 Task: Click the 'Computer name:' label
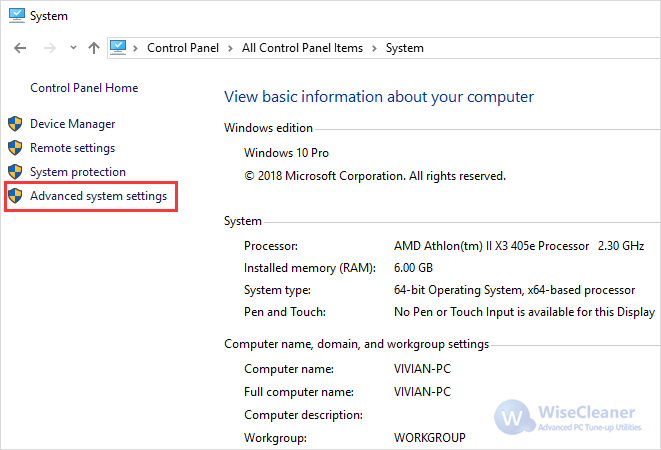pos(289,369)
